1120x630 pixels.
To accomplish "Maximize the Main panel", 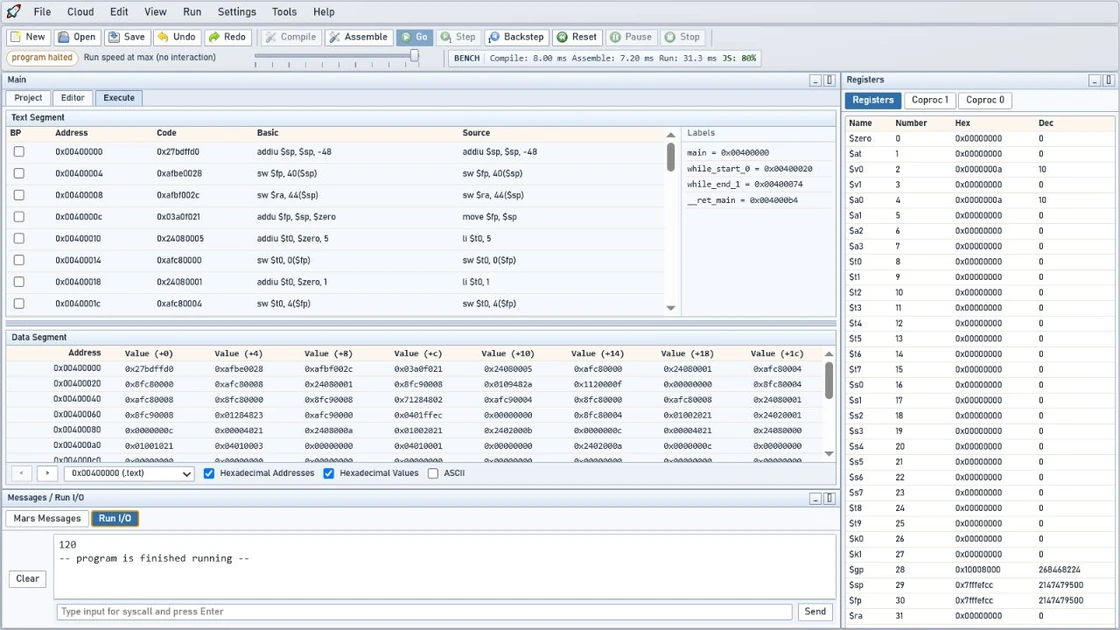I will click(x=829, y=81).
